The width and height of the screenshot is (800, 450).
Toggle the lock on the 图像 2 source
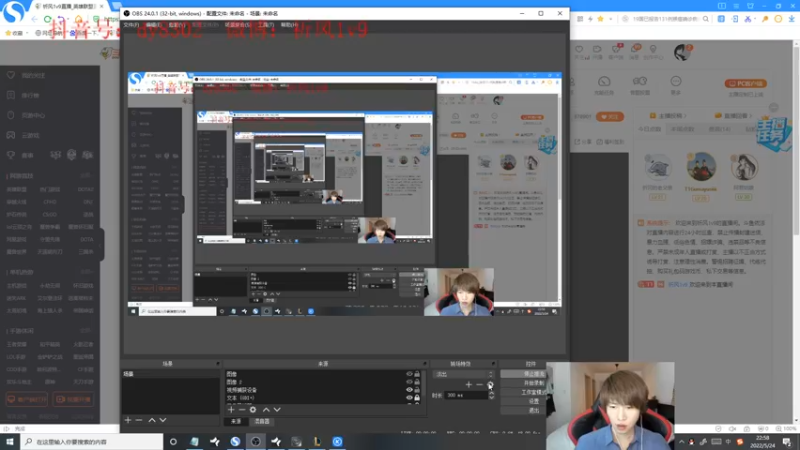pyautogui.click(x=417, y=382)
